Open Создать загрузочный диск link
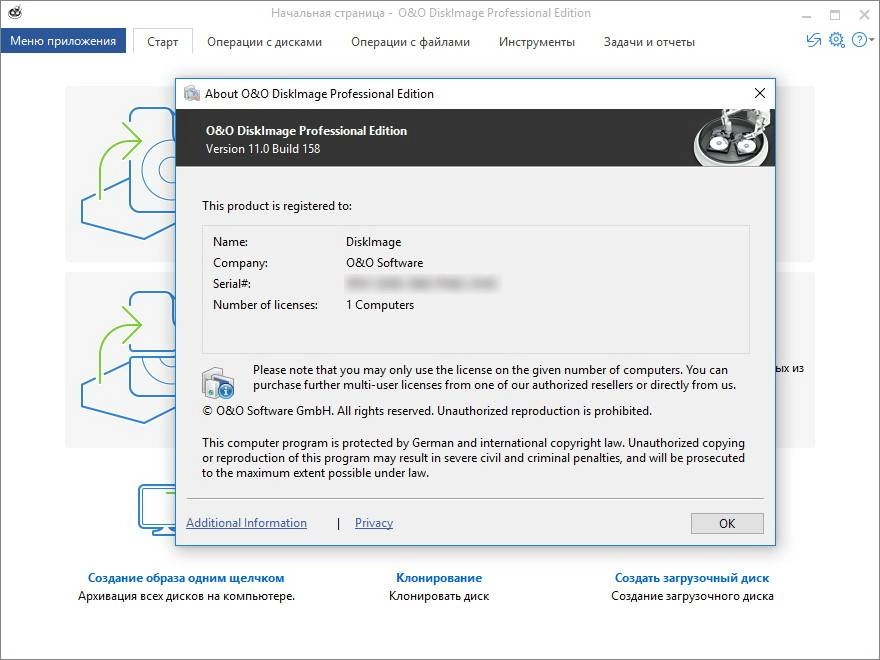The width and height of the screenshot is (880, 660). (692, 578)
